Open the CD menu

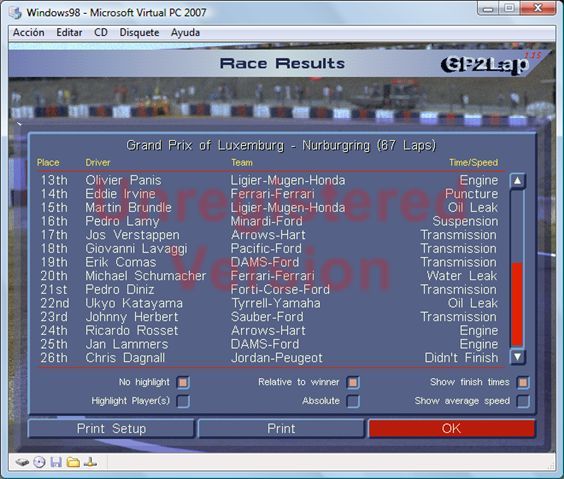[x=101, y=32]
